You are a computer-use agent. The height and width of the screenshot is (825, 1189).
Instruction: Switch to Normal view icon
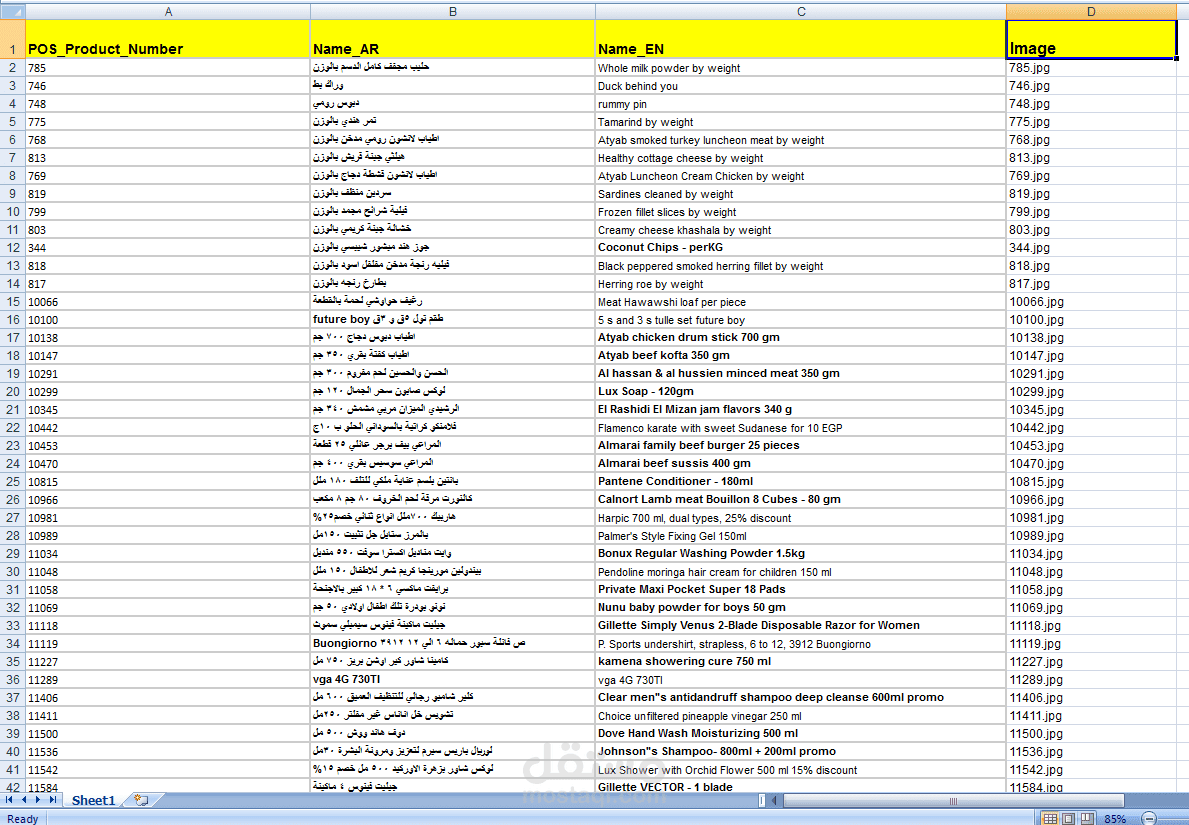(x=1050, y=819)
